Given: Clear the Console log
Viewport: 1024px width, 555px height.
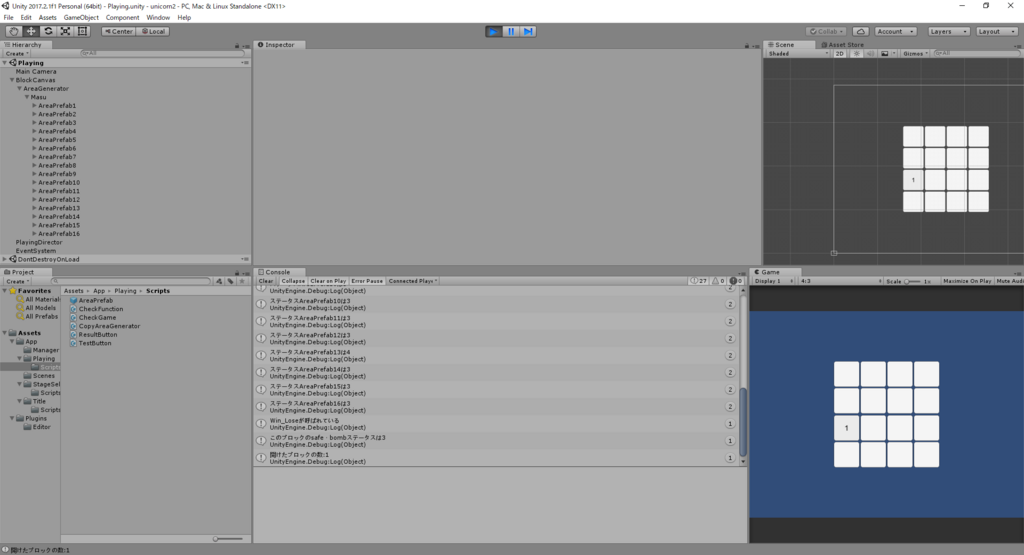Looking at the screenshot, I should tap(266, 281).
